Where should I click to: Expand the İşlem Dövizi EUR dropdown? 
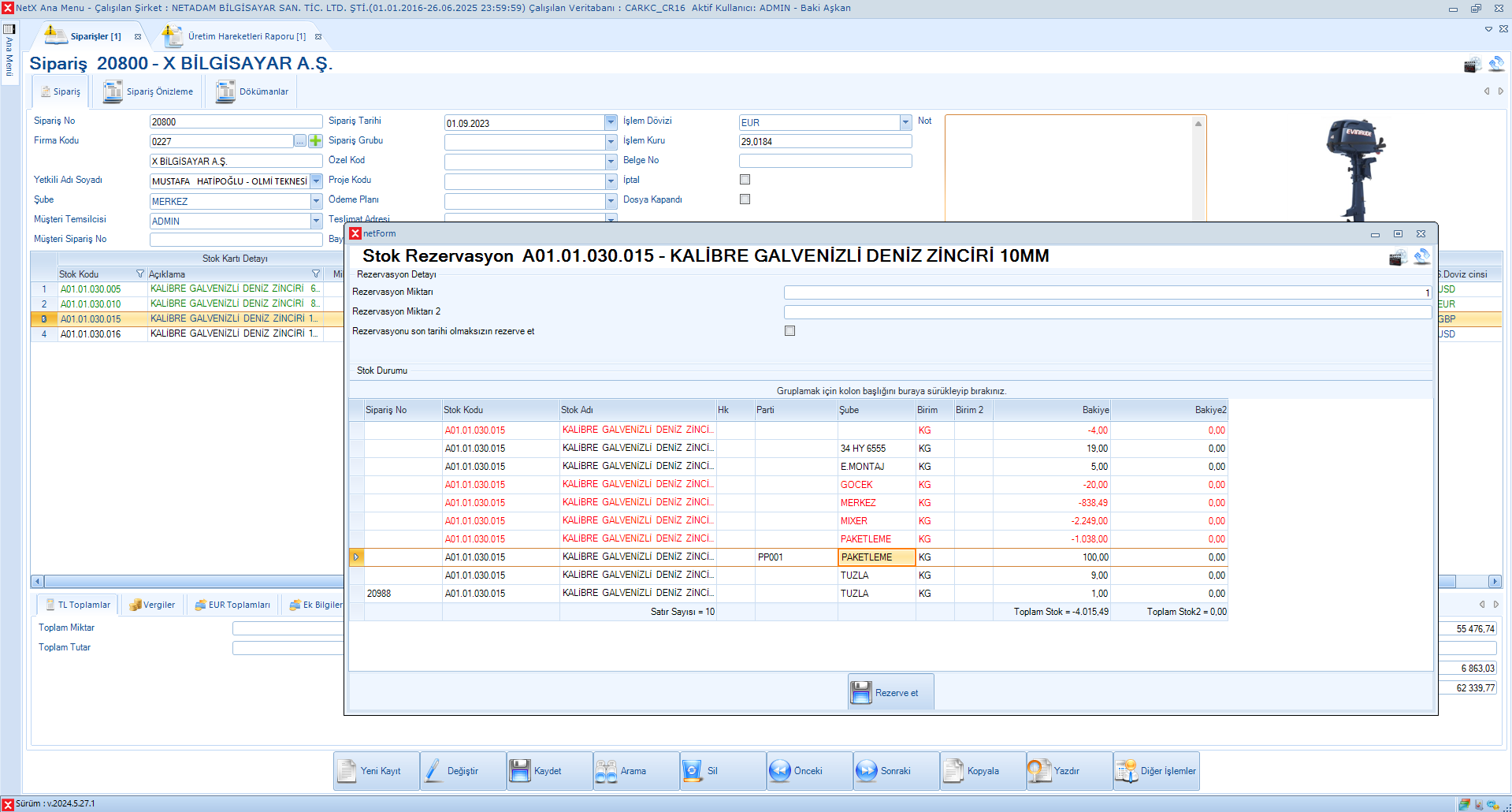(905, 122)
